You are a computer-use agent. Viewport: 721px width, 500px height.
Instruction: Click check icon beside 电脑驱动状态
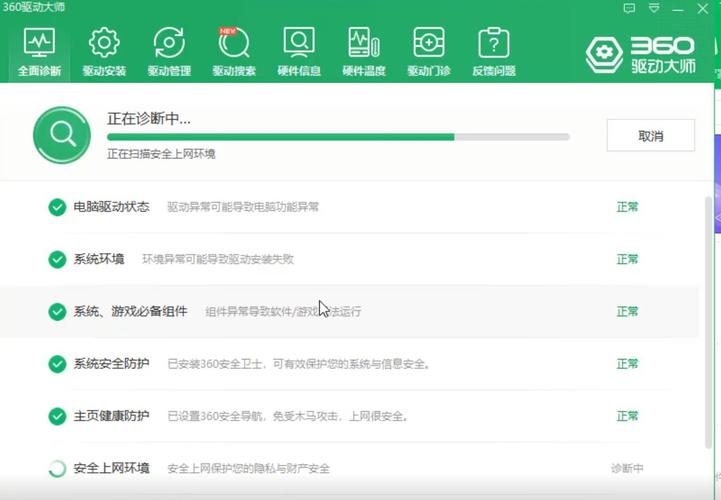pos(57,207)
